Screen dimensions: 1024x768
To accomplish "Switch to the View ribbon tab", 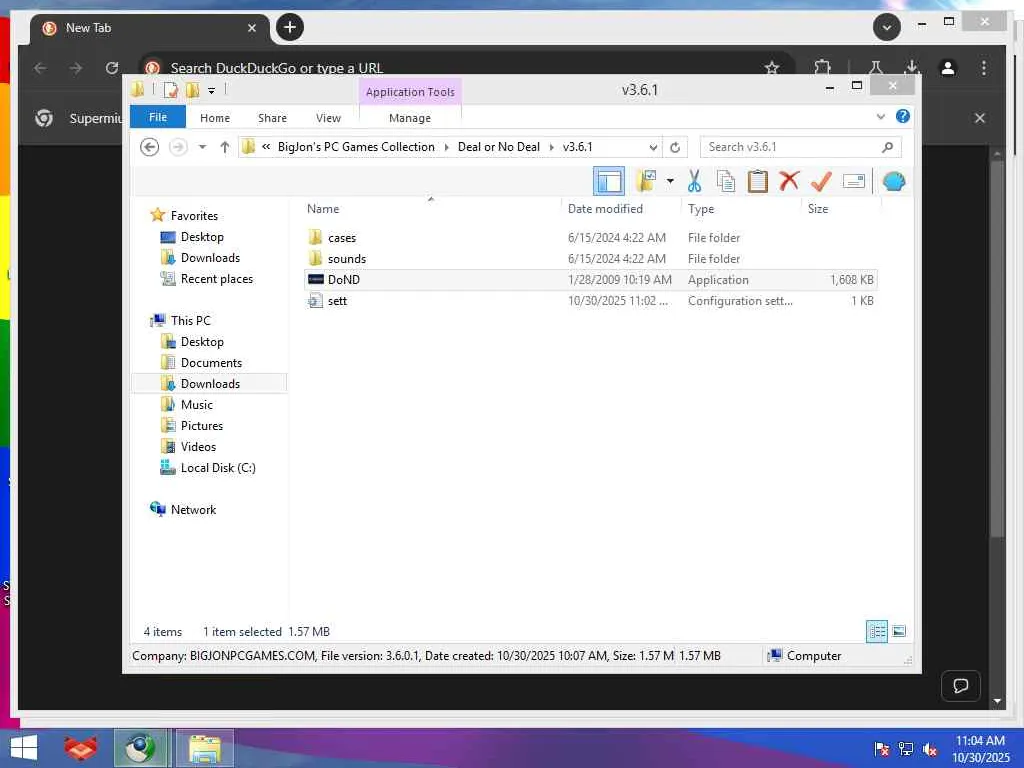I will point(328,118).
